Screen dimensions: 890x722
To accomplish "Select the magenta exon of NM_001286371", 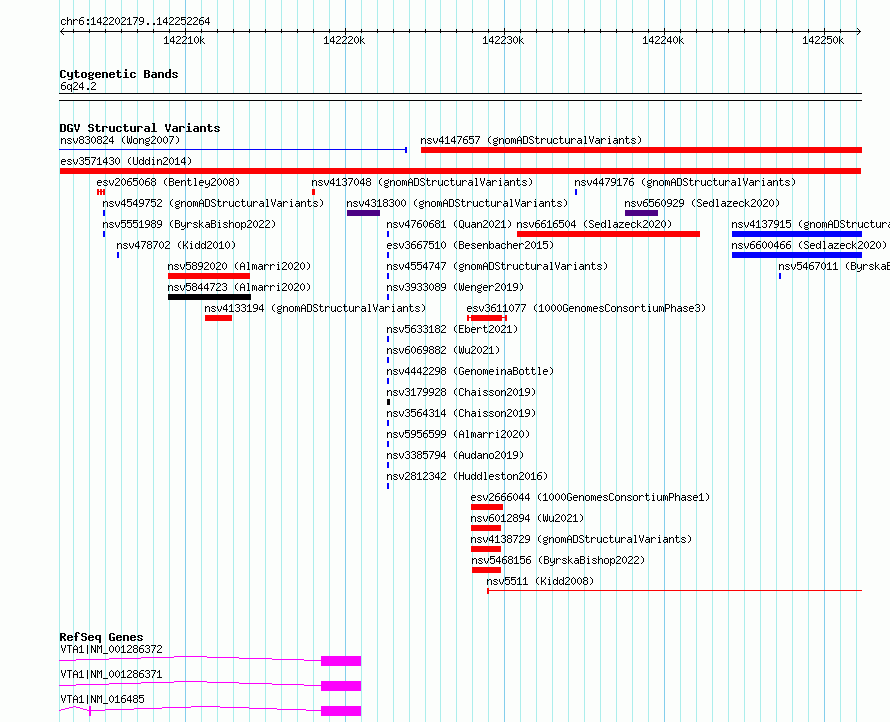I will pyautogui.click(x=341, y=686).
